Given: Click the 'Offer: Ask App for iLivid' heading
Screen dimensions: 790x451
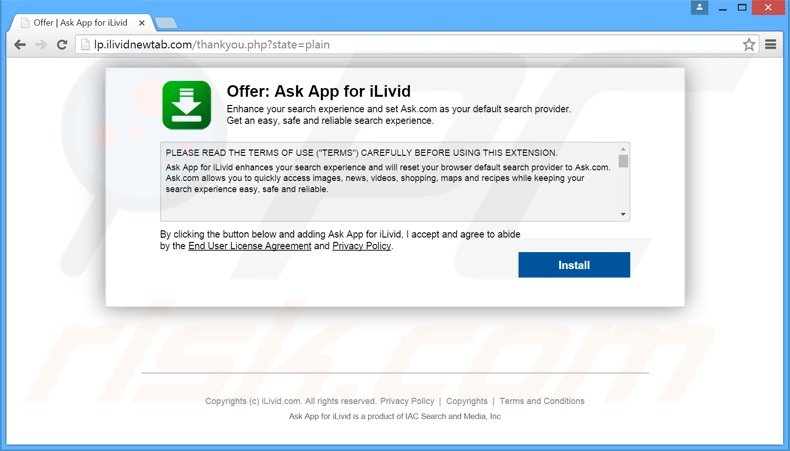Looking at the screenshot, I should [x=318, y=91].
